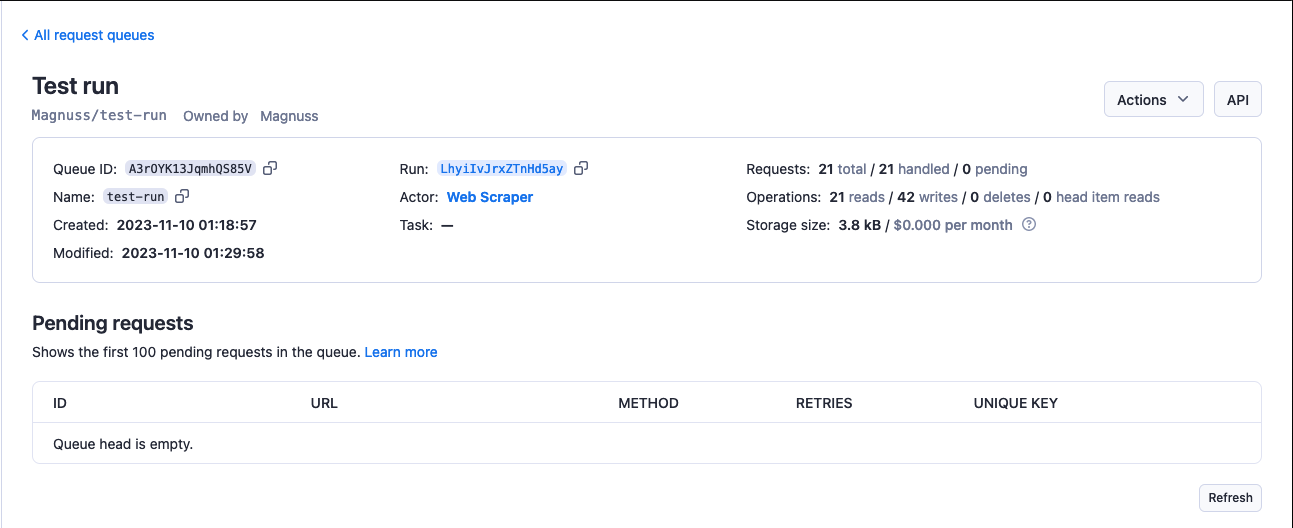The image size is (1293, 528).
Task: Open the storage size help tooltip icon
Action: (x=1029, y=225)
